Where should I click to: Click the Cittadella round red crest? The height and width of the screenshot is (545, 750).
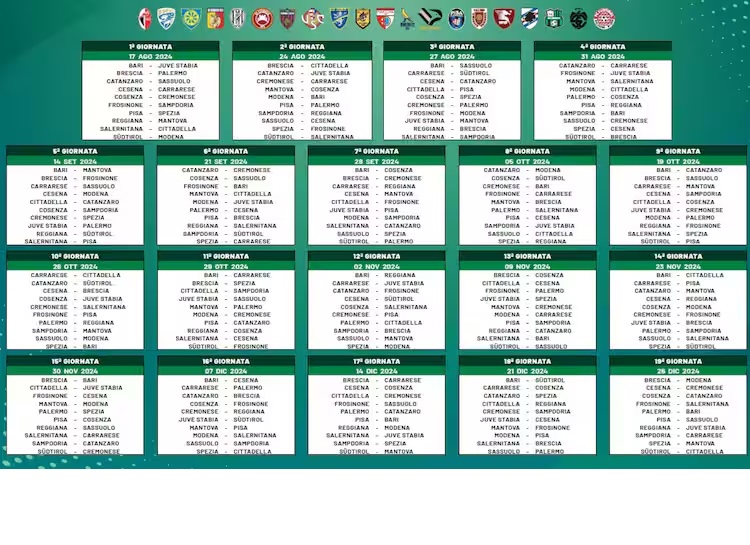point(262,19)
